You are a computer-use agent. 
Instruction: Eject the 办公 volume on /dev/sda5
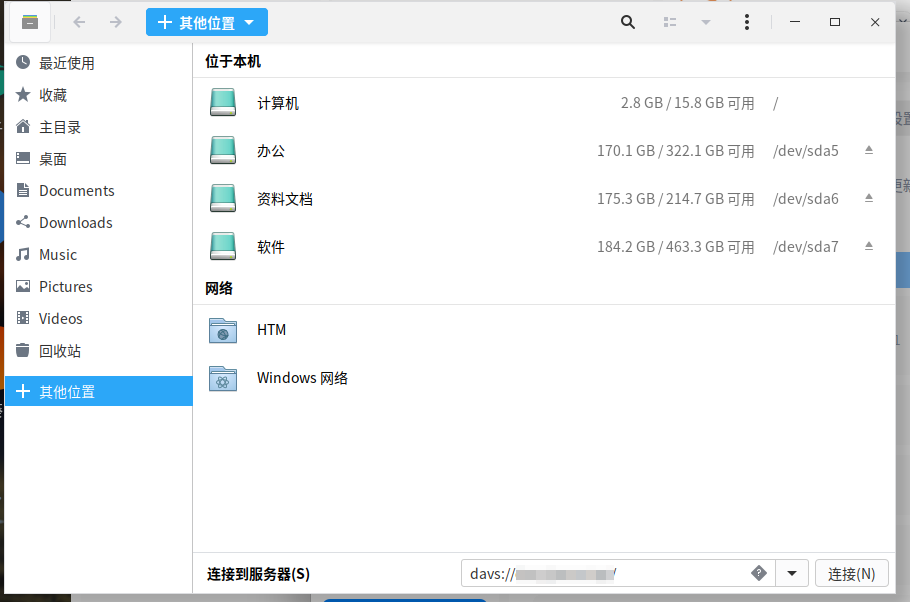[868, 150]
